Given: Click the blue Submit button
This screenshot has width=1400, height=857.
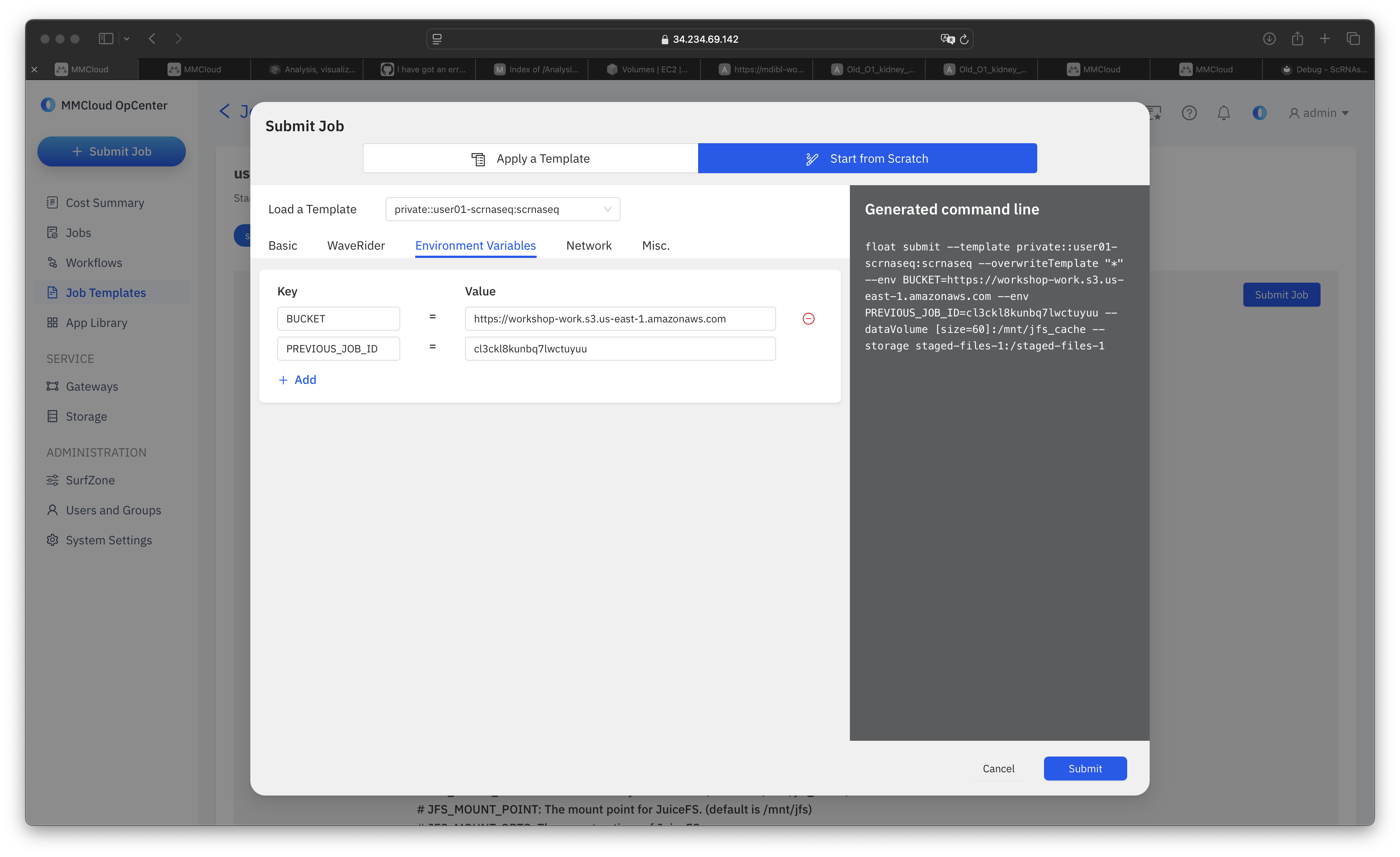Looking at the screenshot, I should pyautogui.click(x=1084, y=769).
